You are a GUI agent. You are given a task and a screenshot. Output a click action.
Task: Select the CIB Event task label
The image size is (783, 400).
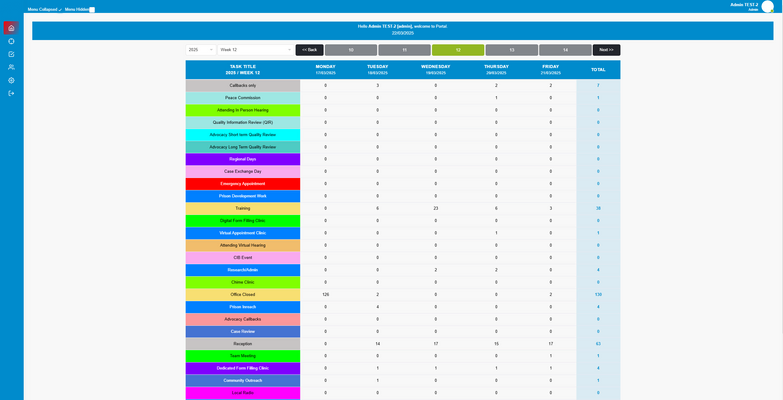point(243,258)
